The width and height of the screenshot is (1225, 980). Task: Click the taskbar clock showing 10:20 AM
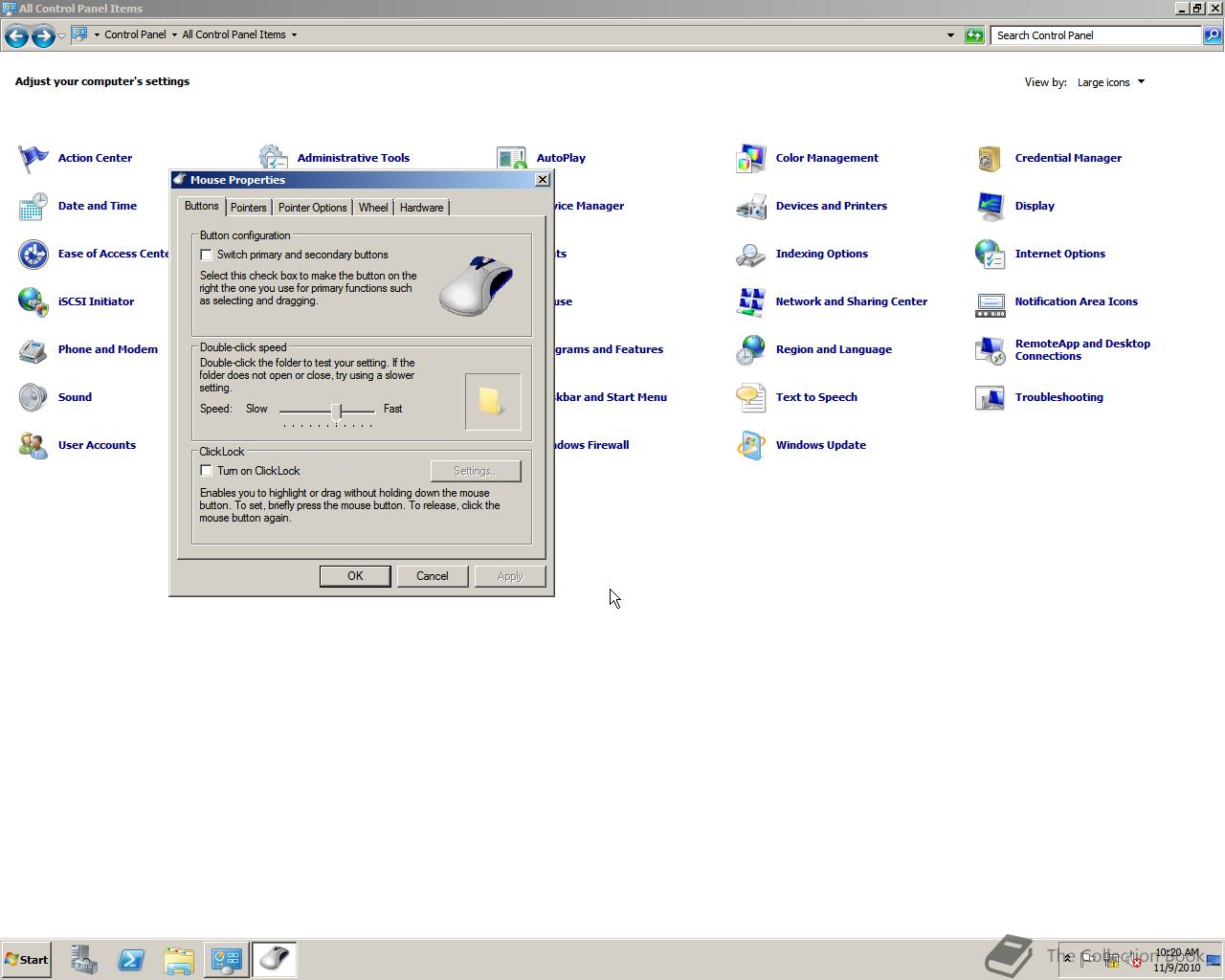(1177, 960)
